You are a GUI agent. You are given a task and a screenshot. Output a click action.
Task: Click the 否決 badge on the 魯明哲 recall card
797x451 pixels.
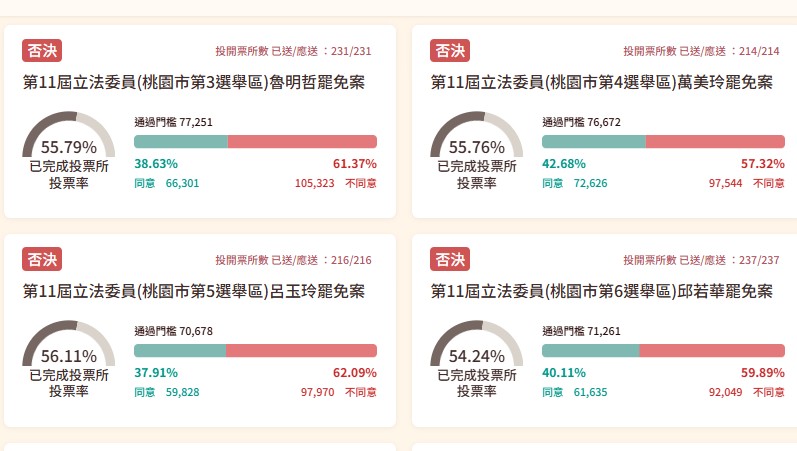point(42,51)
